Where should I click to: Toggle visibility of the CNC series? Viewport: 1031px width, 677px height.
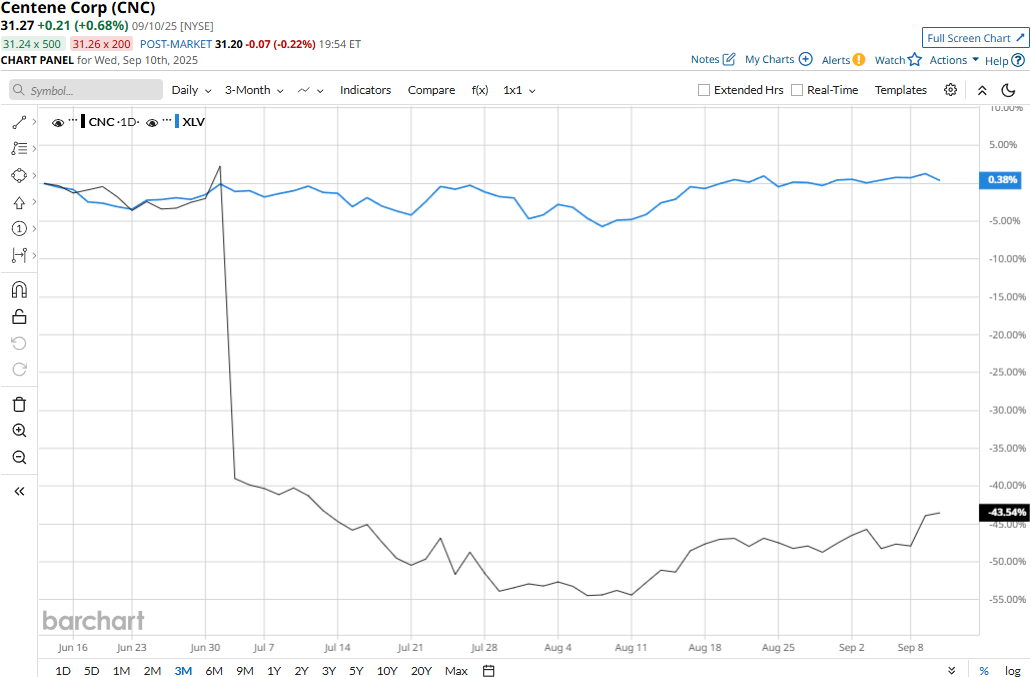[x=58, y=122]
